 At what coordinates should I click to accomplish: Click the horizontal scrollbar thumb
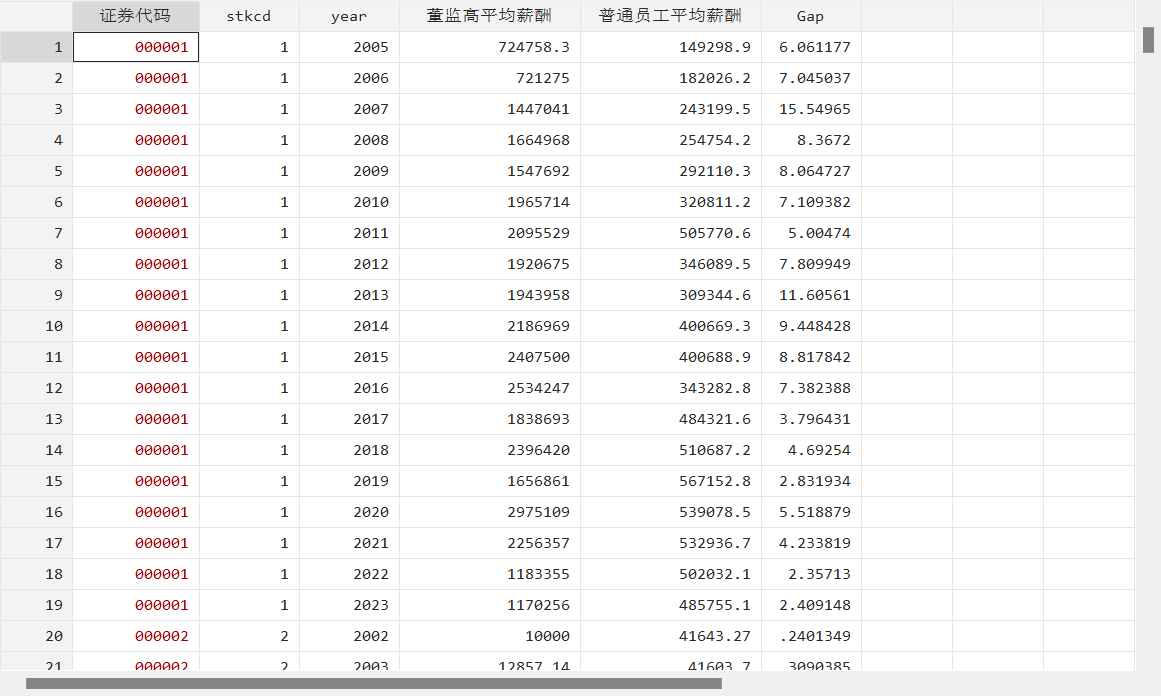[374, 683]
